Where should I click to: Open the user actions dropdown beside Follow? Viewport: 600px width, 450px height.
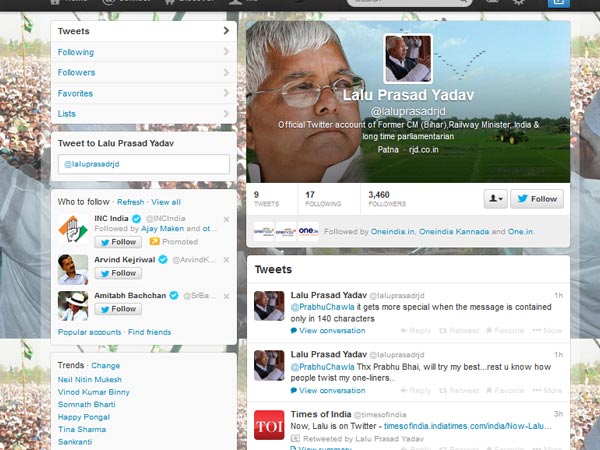[x=495, y=199]
